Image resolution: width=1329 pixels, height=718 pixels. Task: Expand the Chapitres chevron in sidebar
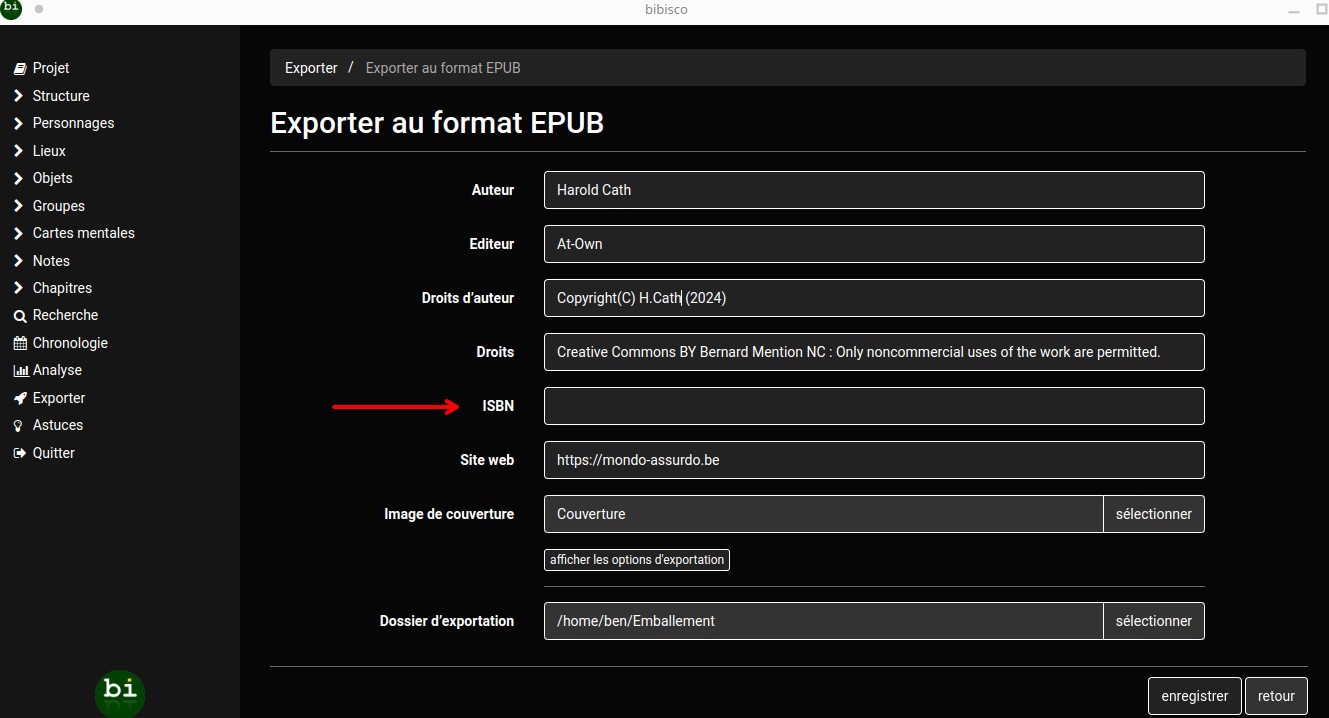tap(19, 288)
